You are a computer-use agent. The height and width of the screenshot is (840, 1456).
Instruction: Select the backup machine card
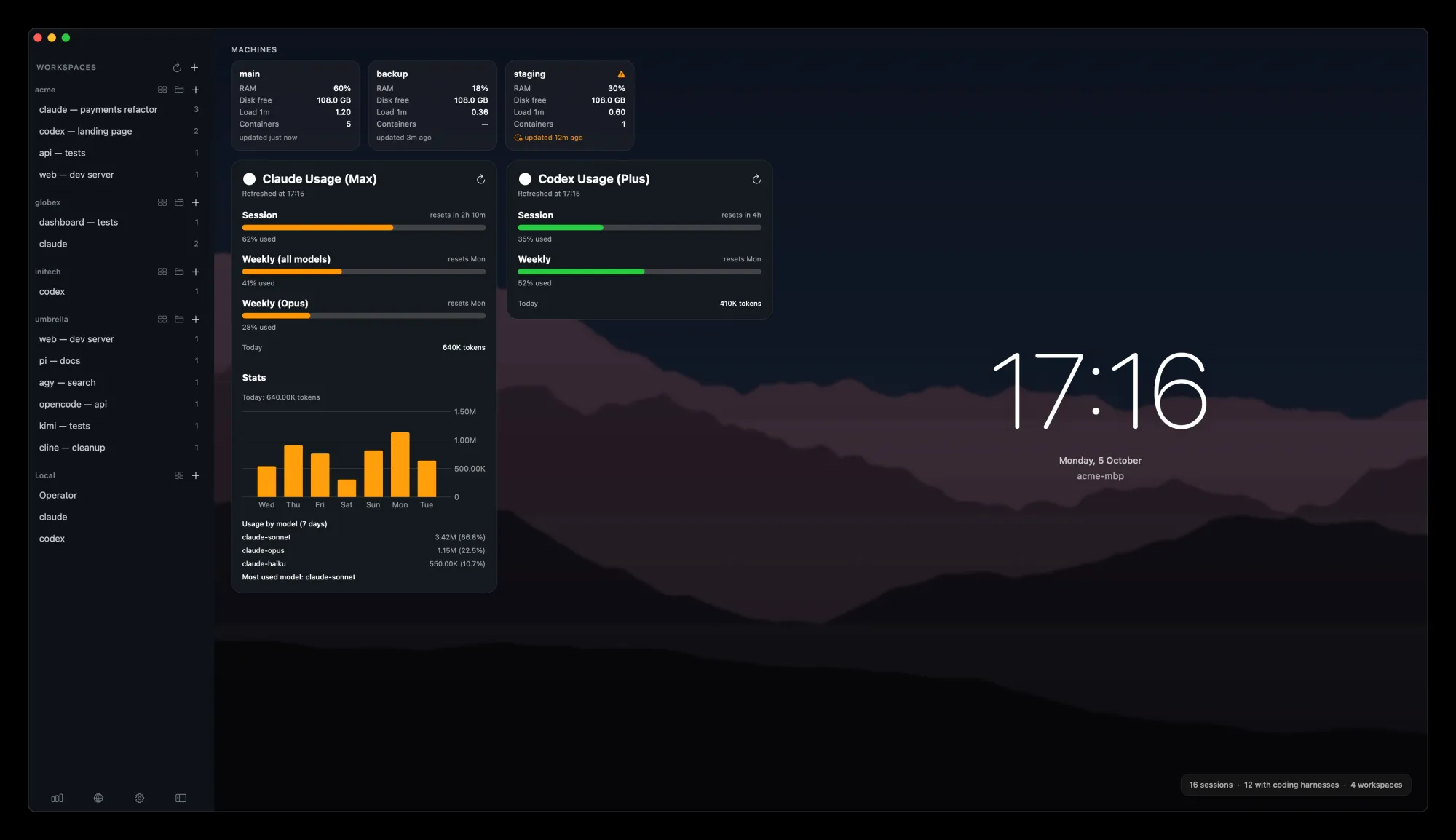point(432,106)
